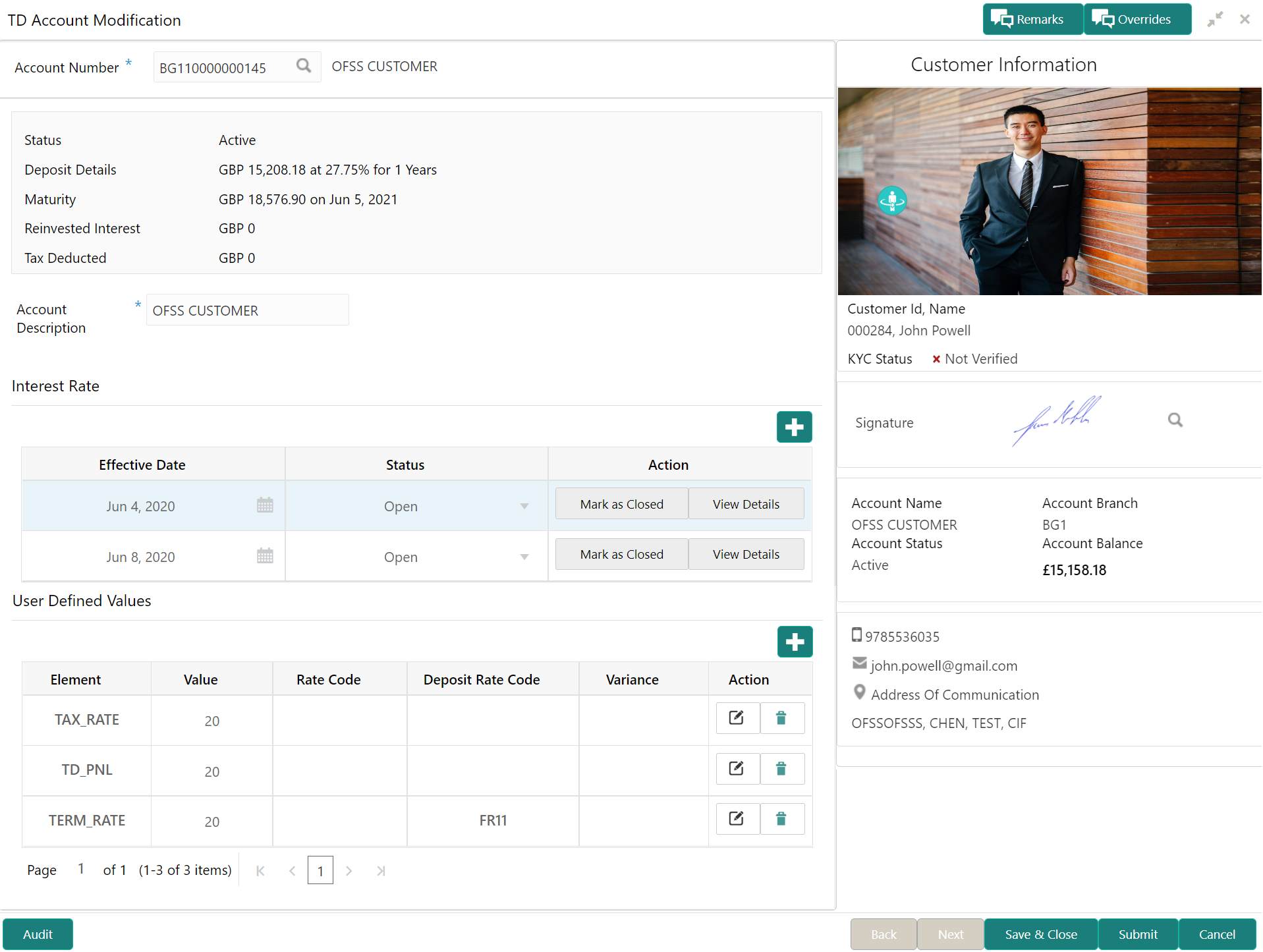Click the account number search magnifier icon
The width and height of the screenshot is (1263, 952).
coord(303,66)
